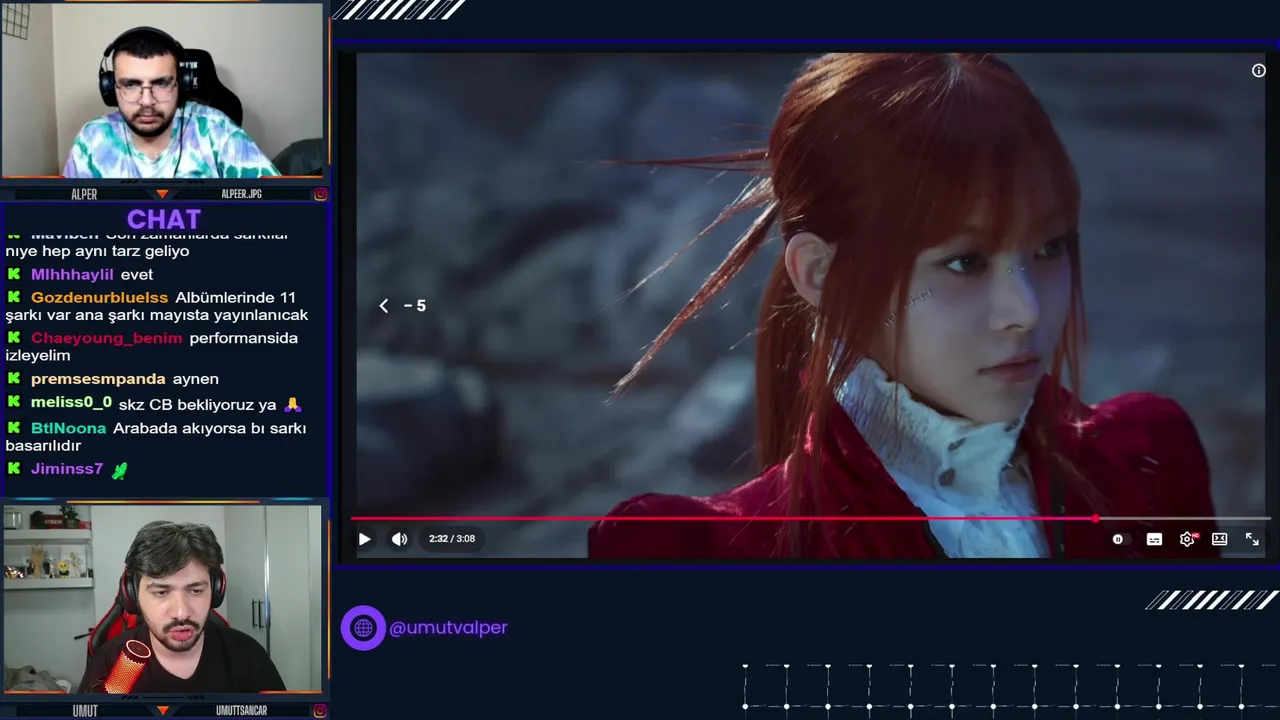Screen dimensions: 1280x720
Task: Click the red playback progress bar
Action: (x=723, y=519)
